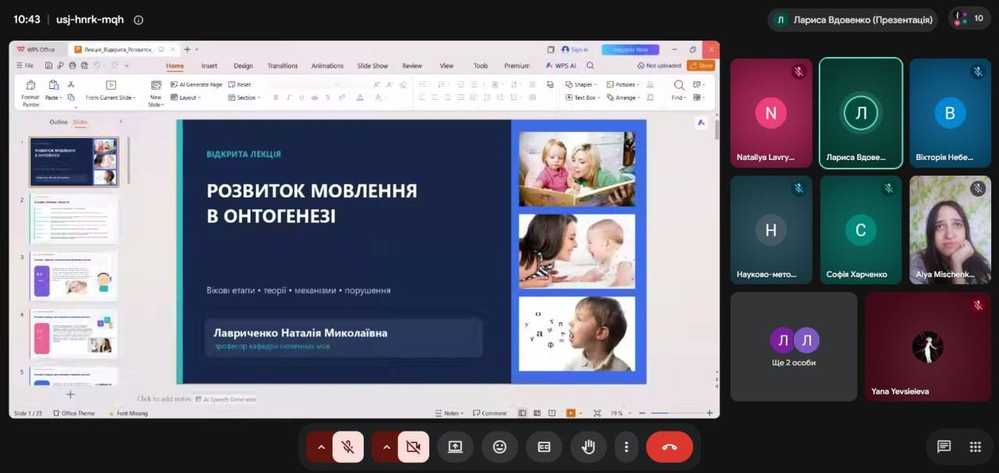Unmute the microphone in Meet controls
Image resolution: width=999 pixels, height=473 pixels.
click(x=348, y=447)
